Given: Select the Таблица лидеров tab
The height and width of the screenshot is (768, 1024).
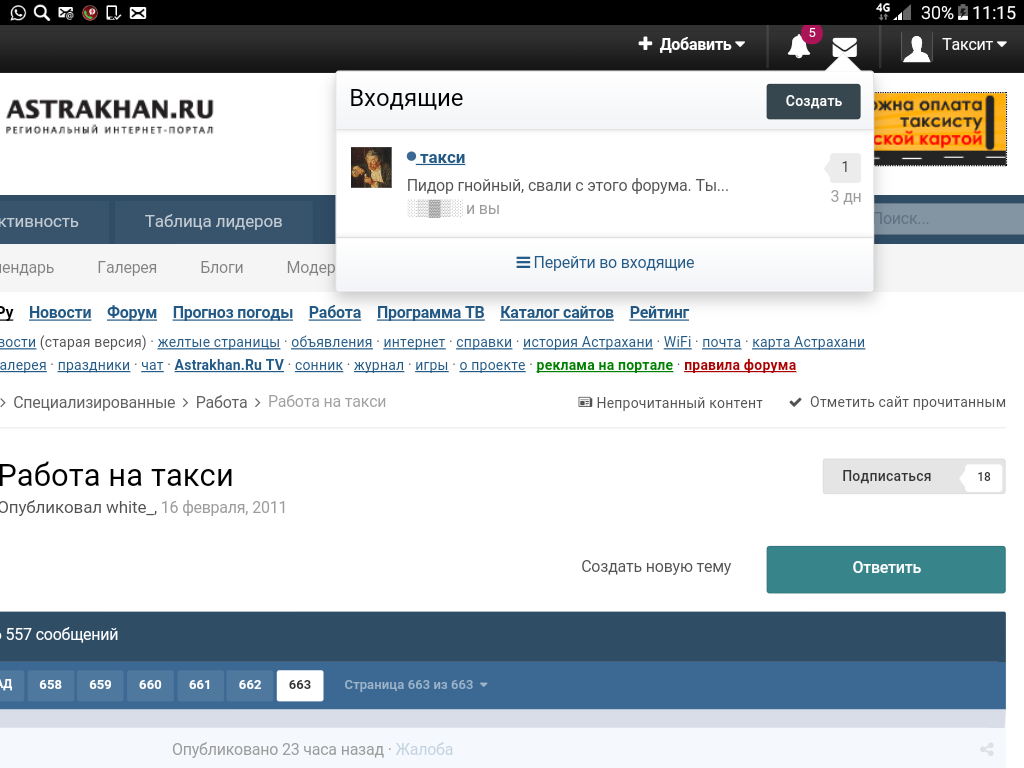Looking at the screenshot, I should coord(214,221).
